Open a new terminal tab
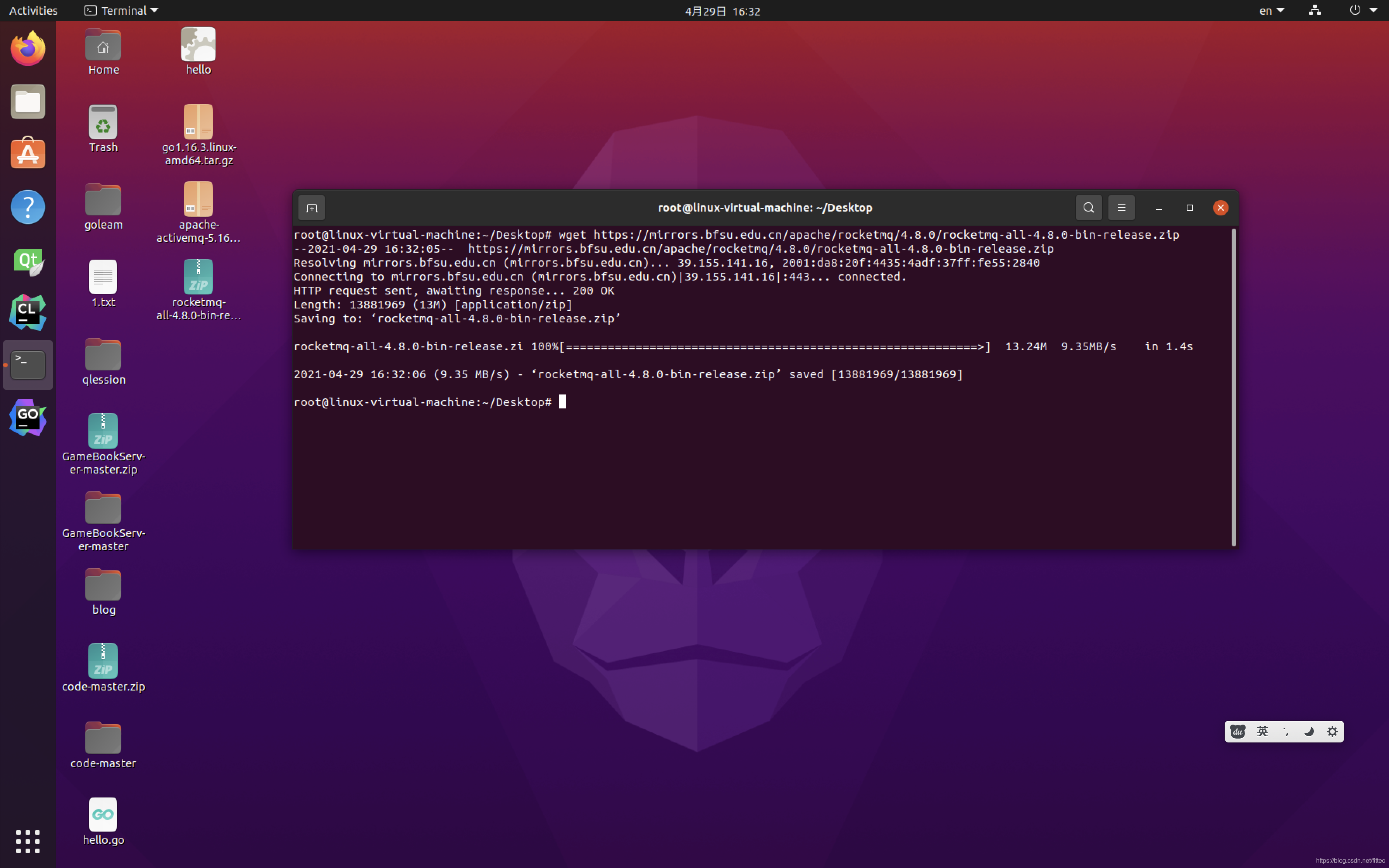 (x=312, y=208)
